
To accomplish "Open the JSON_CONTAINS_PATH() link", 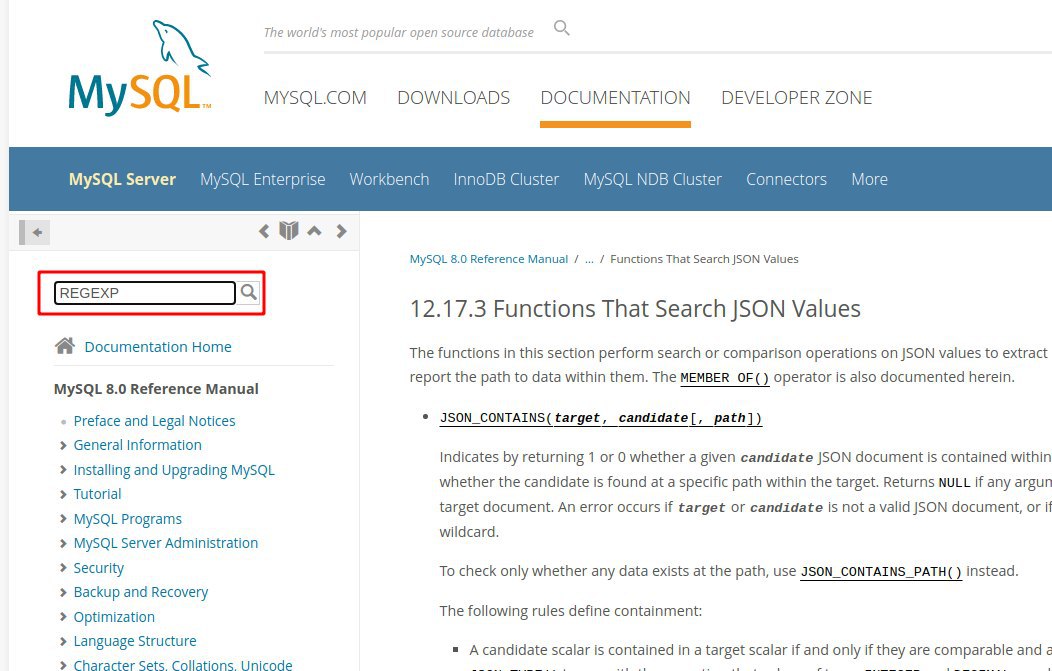I will pos(881,572).
